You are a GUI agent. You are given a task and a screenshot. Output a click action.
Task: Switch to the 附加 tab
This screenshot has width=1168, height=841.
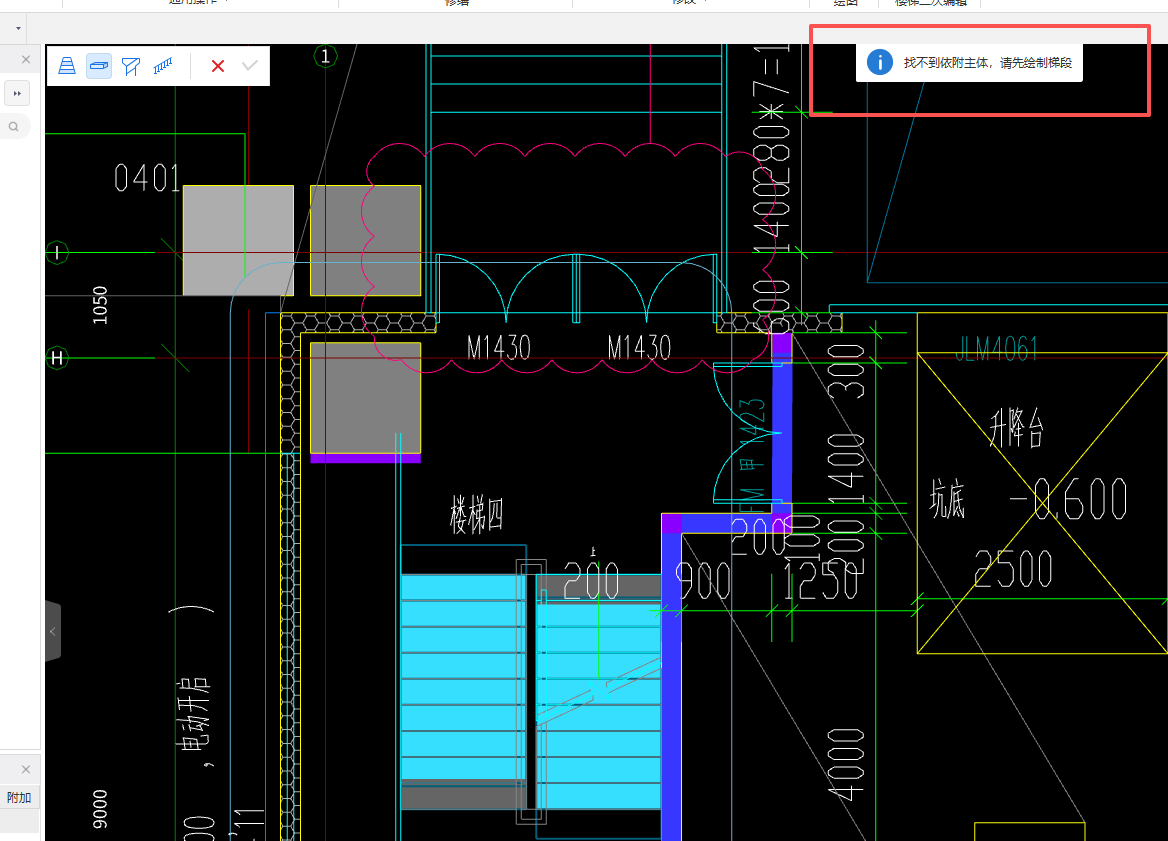pyautogui.click(x=19, y=798)
